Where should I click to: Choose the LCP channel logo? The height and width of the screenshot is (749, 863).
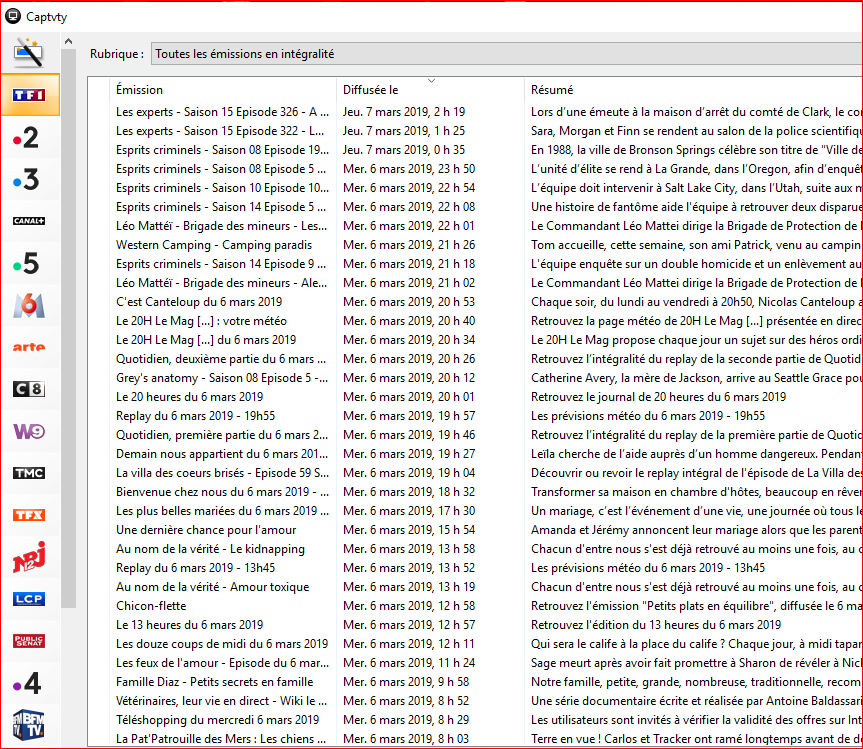(29, 599)
